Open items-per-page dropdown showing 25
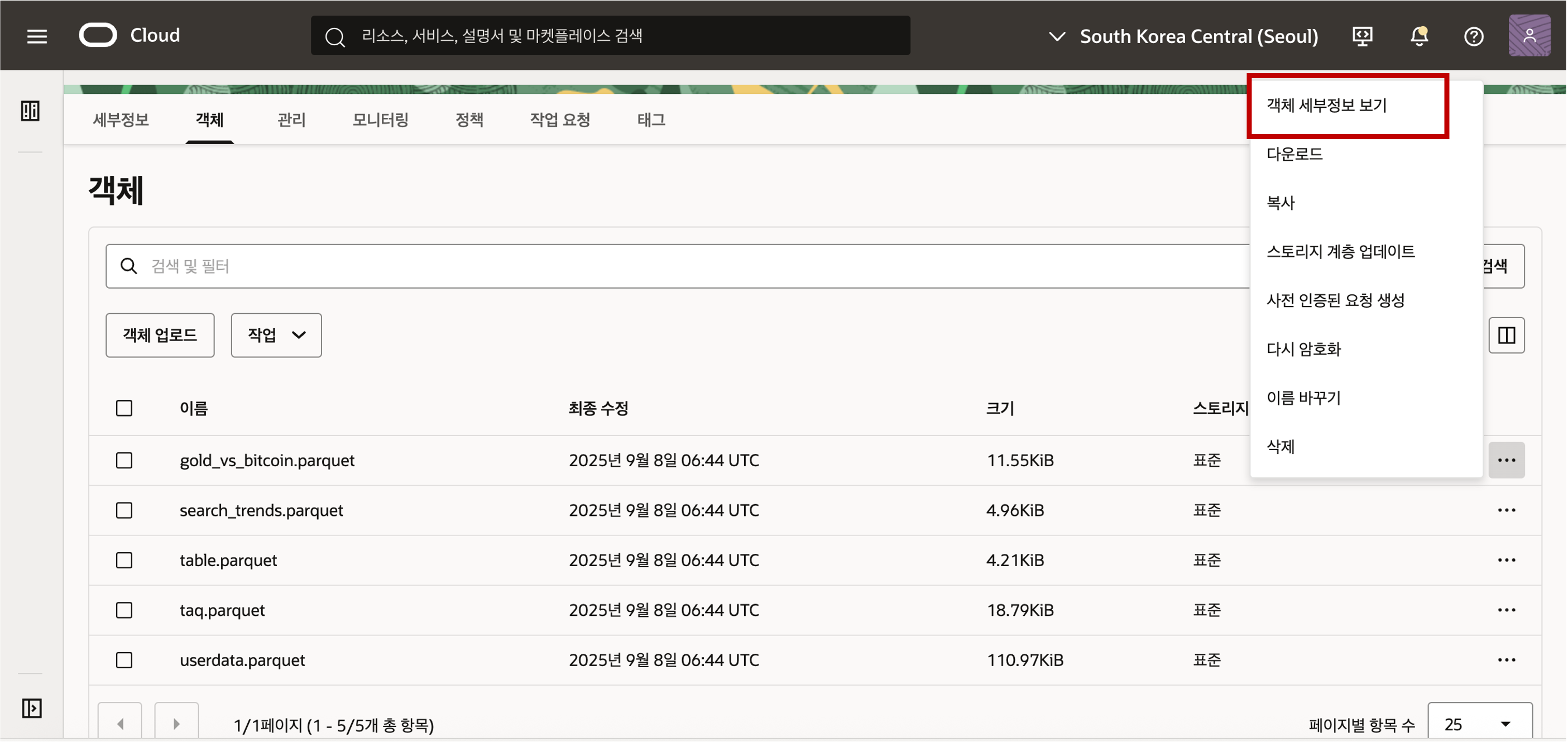 1479,724
